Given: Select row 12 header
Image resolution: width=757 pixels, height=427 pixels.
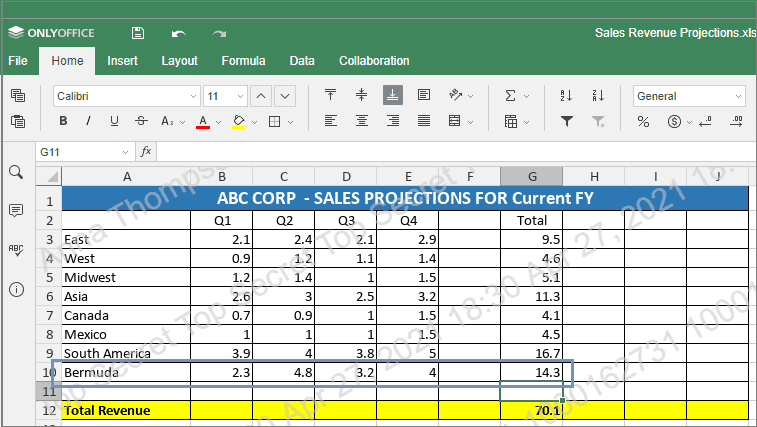Looking at the screenshot, I should tap(49, 411).
